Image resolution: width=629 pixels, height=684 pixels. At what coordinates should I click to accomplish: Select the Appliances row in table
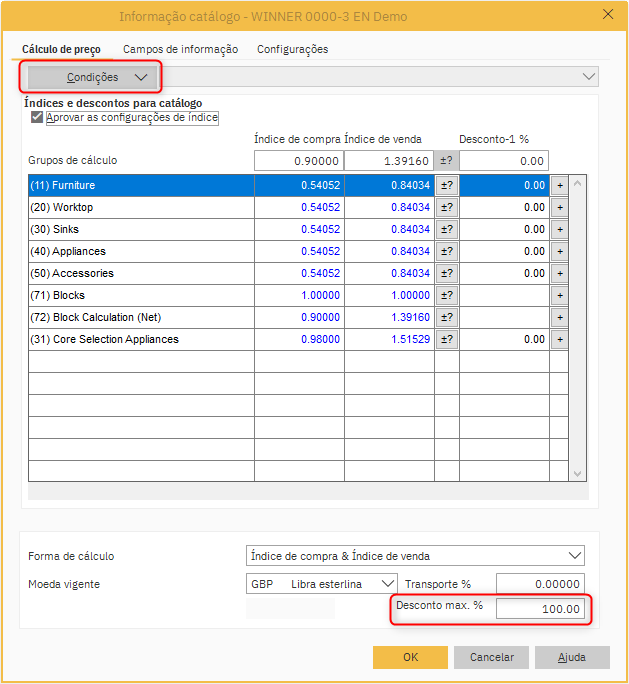[x=140, y=251]
